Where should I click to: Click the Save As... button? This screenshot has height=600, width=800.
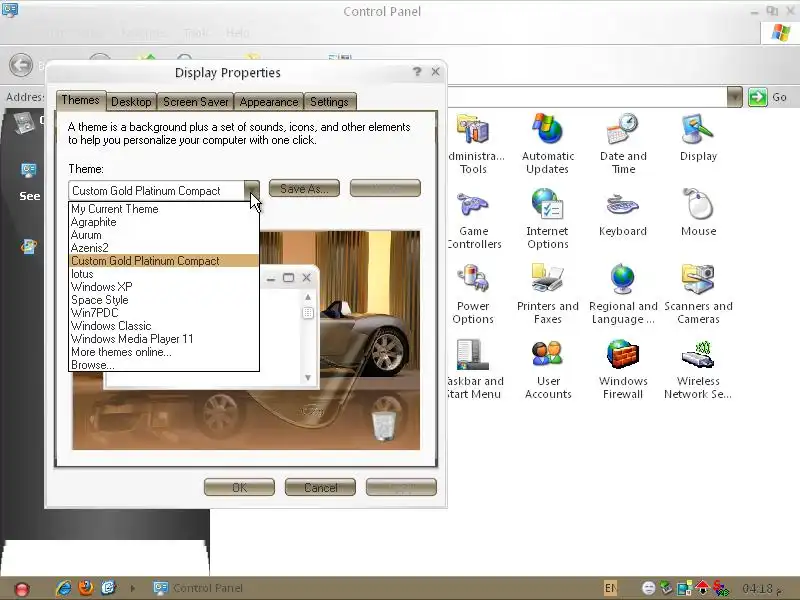304,188
